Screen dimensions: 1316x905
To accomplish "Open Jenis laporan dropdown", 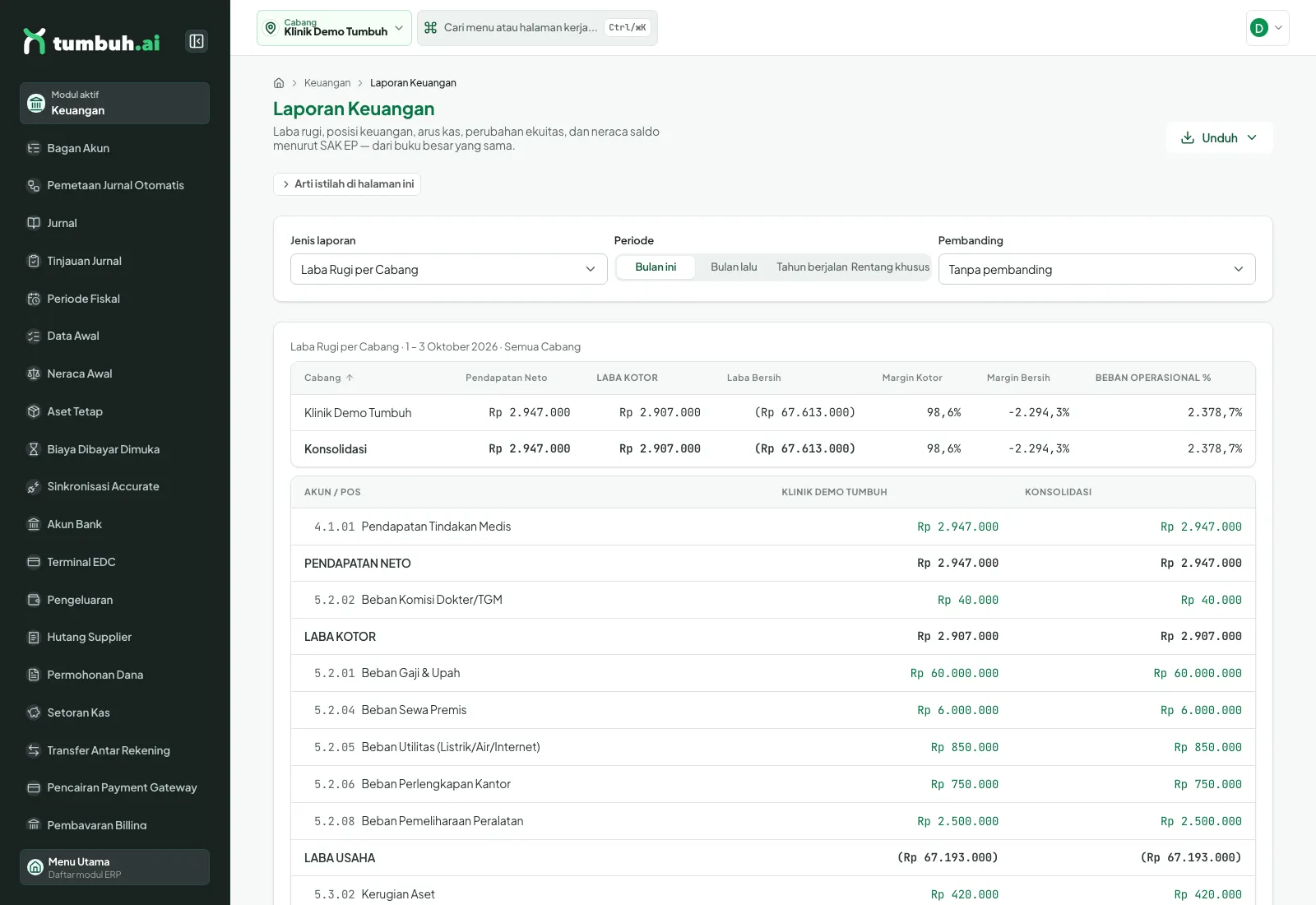I will 448,269.
